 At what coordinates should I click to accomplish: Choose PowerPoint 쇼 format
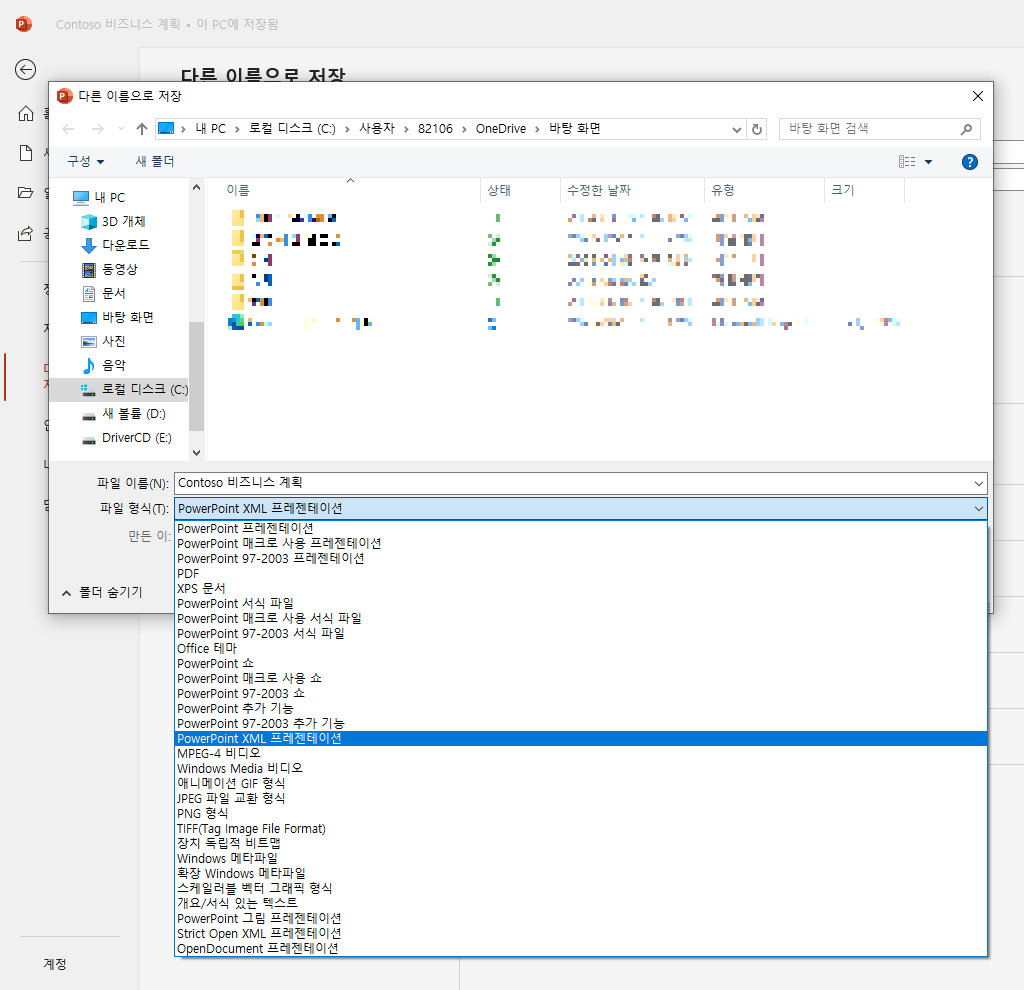pos(581,663)
